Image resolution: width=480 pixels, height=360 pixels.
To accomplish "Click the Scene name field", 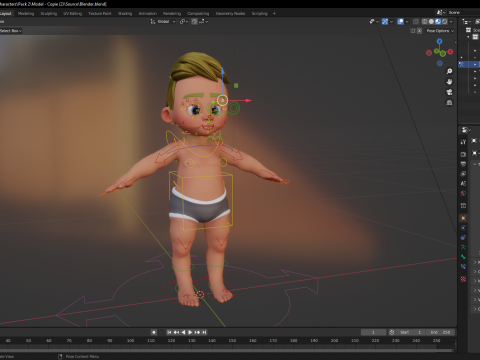I will tap(463, 12).
